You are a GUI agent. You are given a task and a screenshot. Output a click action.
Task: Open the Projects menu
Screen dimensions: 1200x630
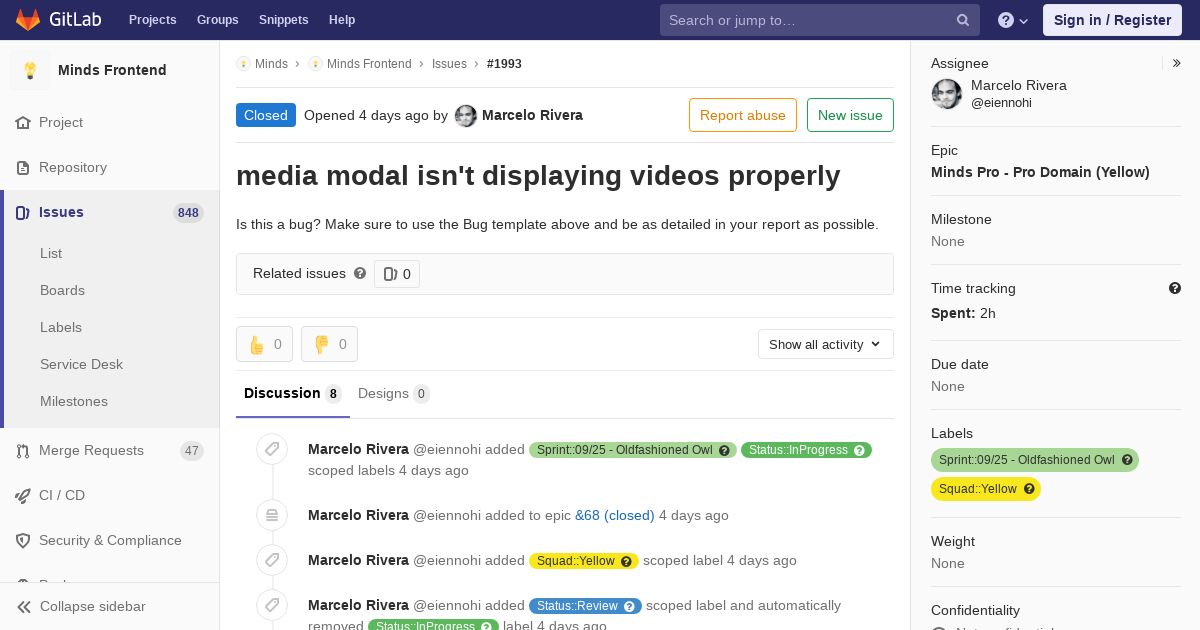click(x=153, y=20)
